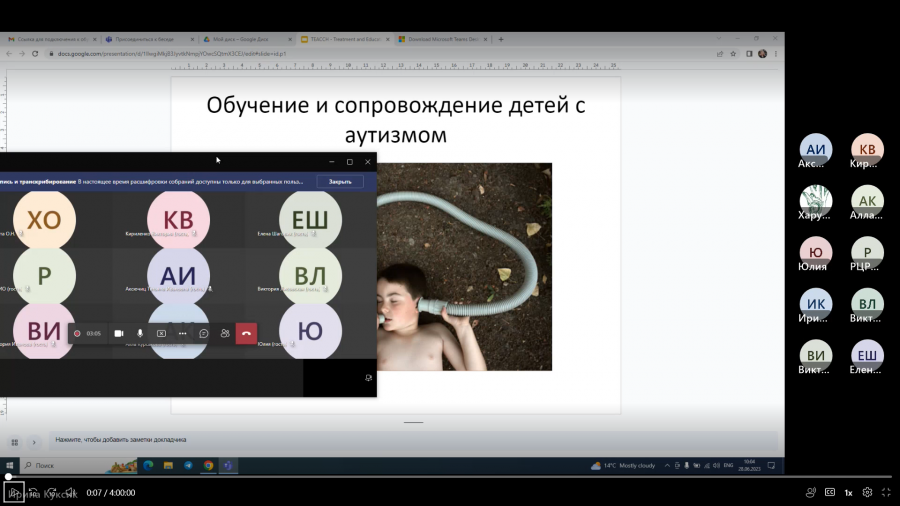900x506 pixels.
Task: Hang up using the red phone button
Action: [x=246, y=333]
